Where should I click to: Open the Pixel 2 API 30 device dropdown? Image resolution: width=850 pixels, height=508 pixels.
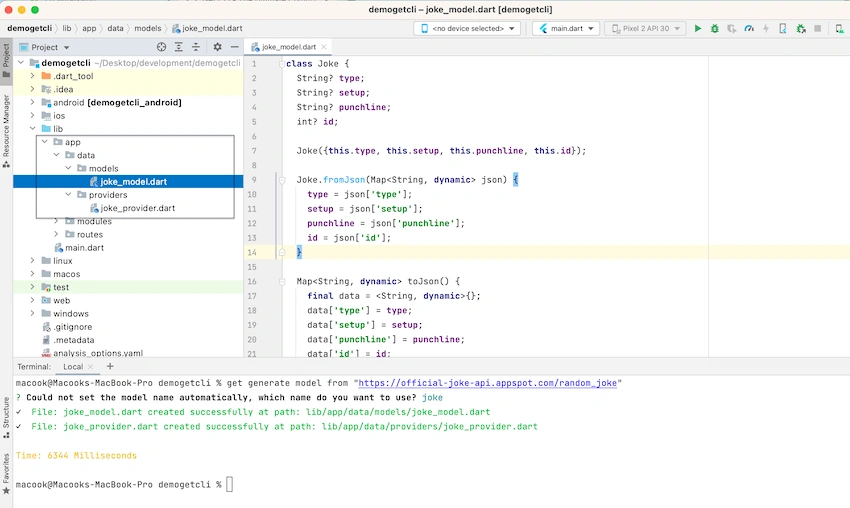point(645,28)
